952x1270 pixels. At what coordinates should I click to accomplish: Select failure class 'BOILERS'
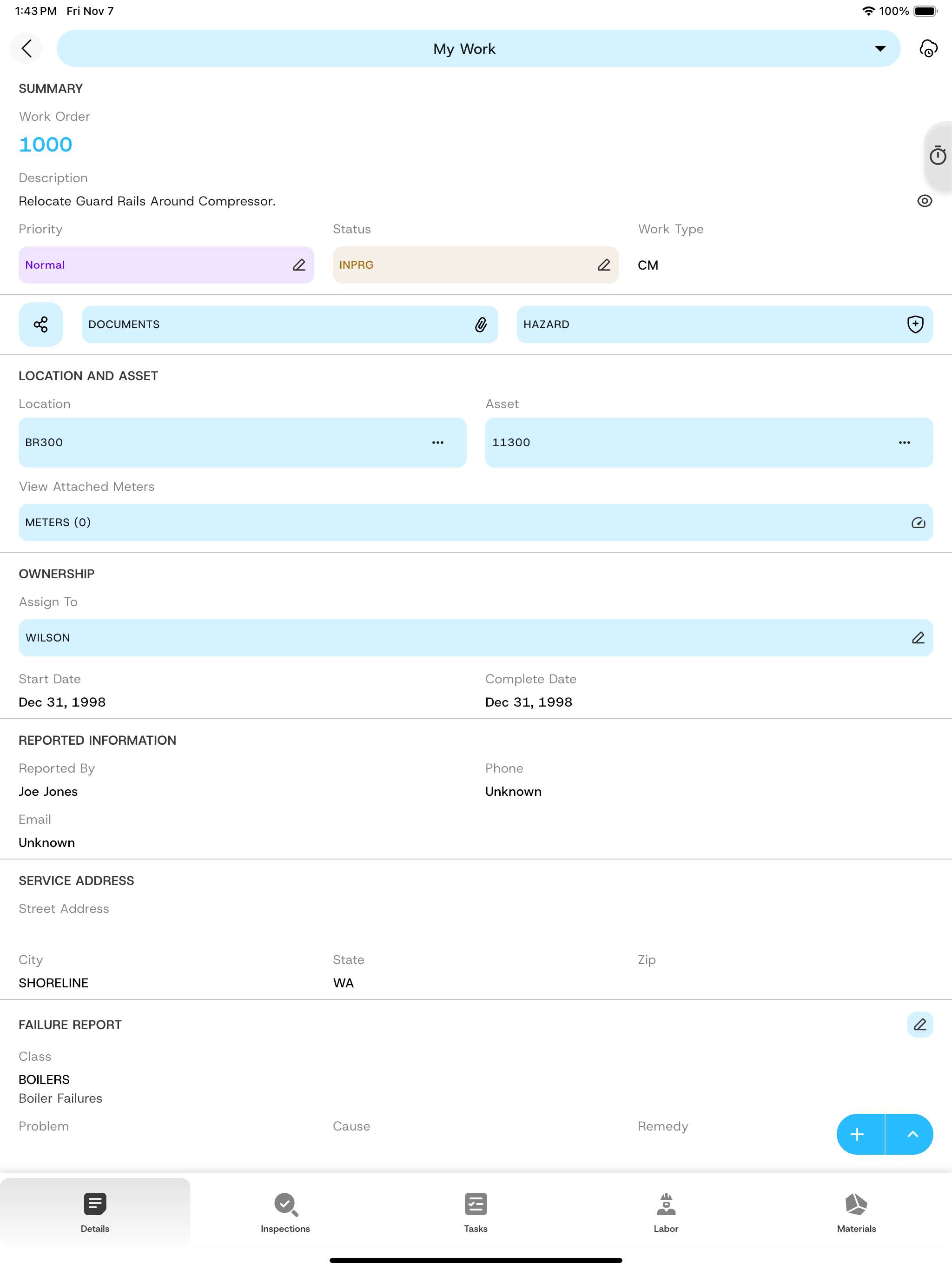click(x=44, y=1080)
